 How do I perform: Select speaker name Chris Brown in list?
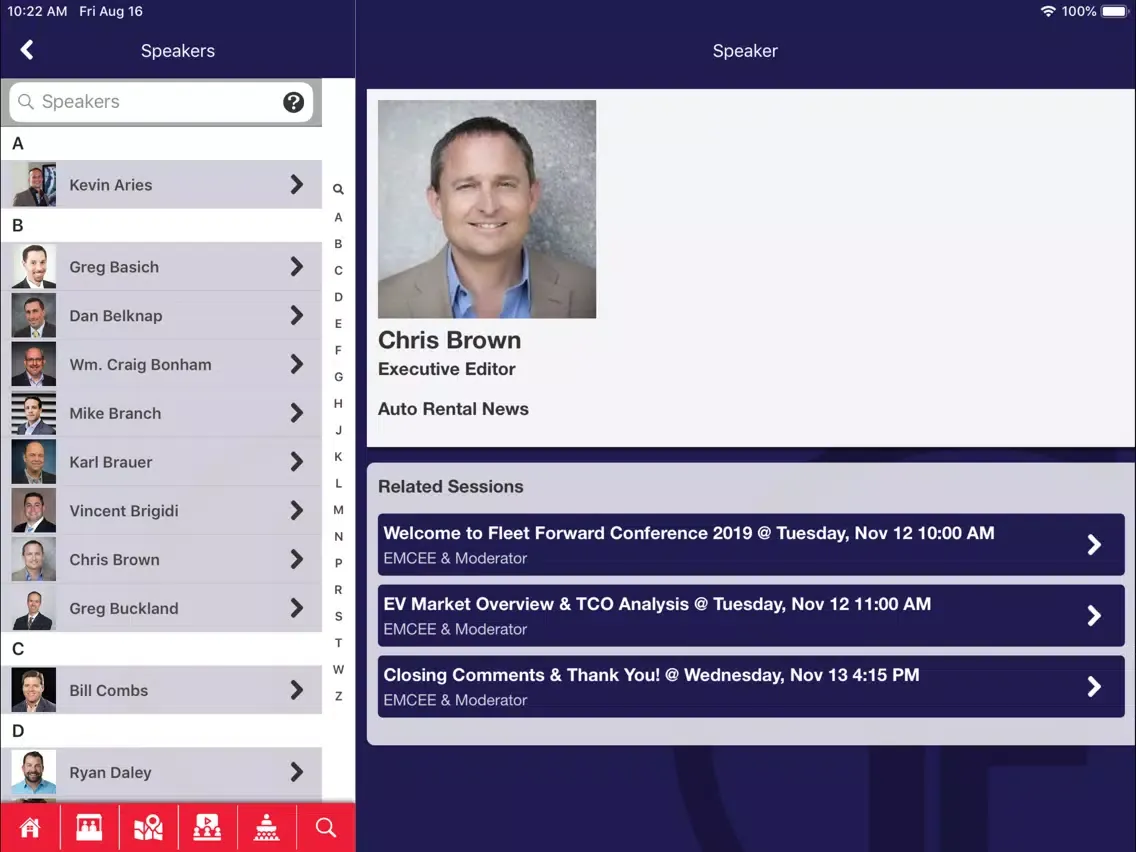[x=114, y=559]
